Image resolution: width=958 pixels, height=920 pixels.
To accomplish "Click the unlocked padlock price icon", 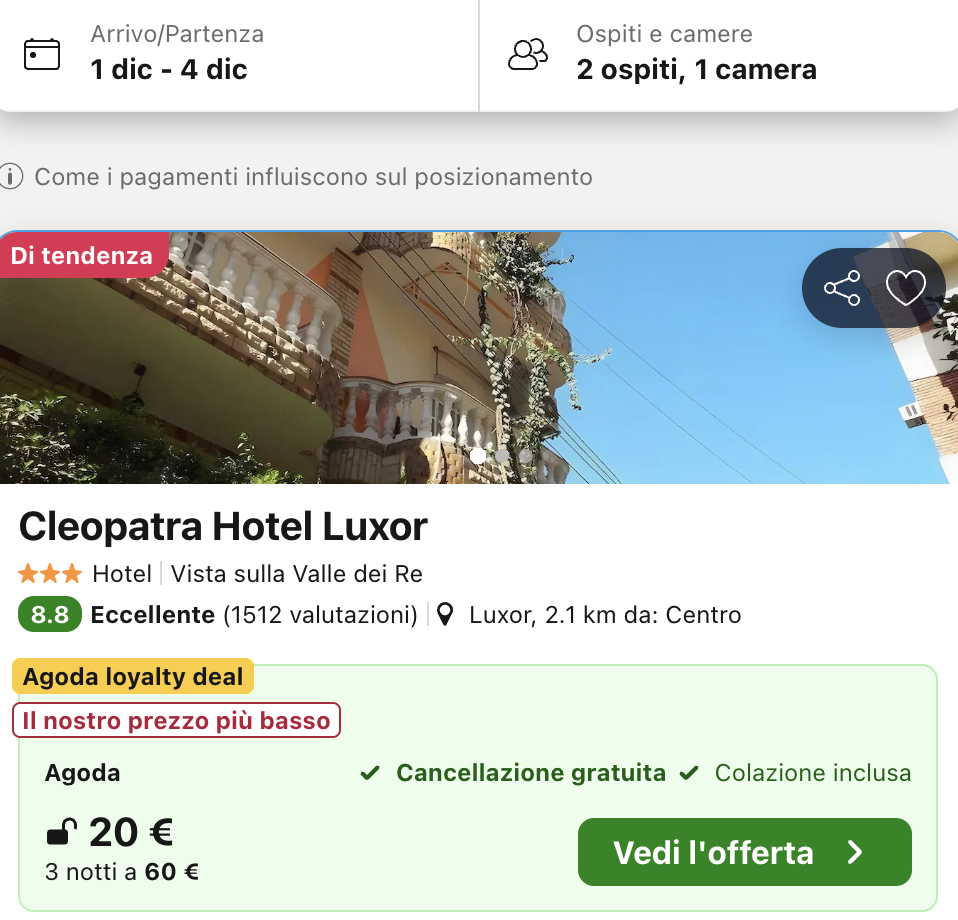I will point(62,832).
